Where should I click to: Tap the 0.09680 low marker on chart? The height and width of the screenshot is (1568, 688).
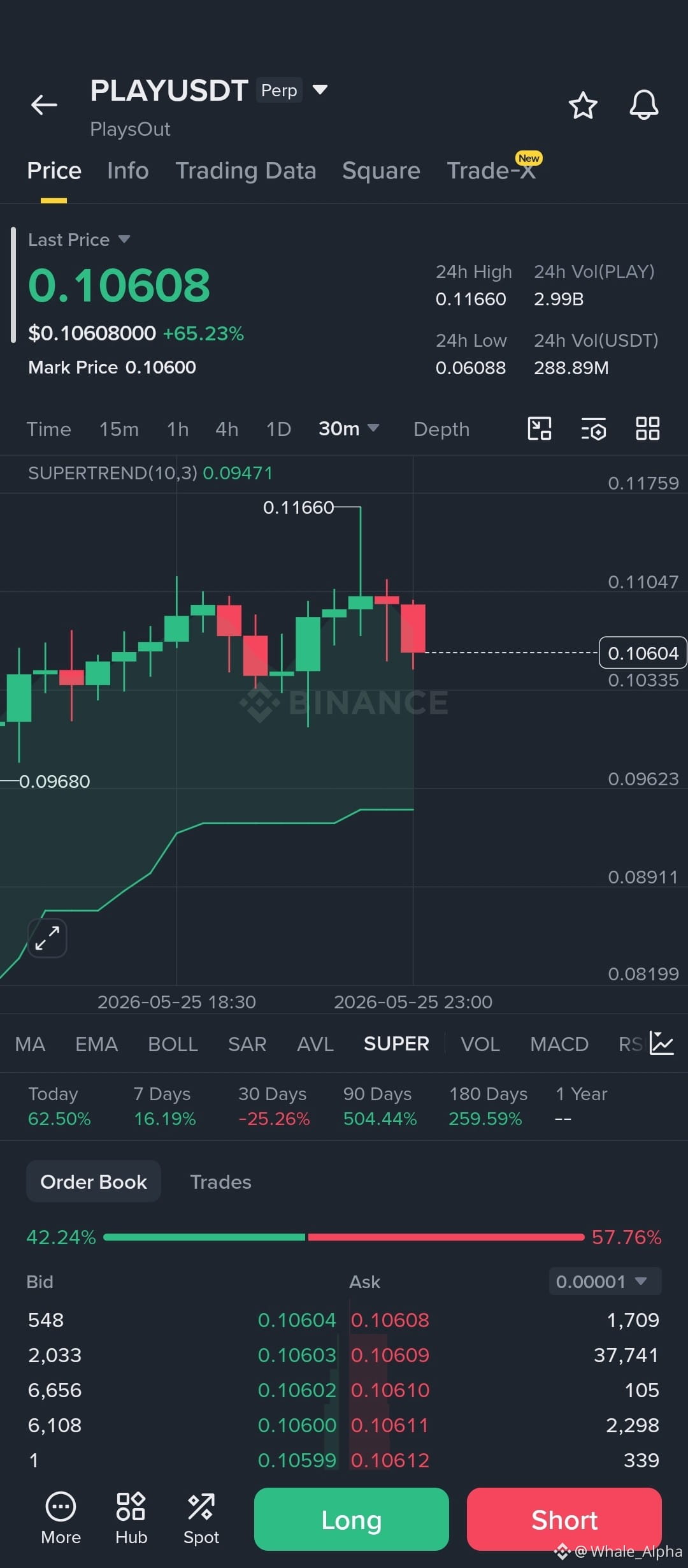point(54,781)
